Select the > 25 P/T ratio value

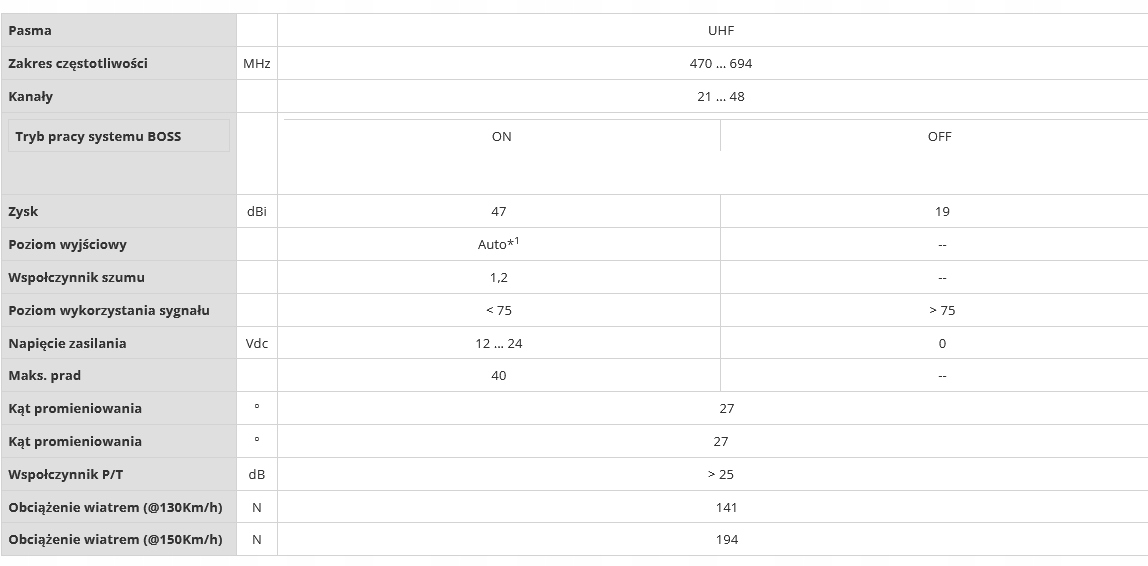point(720,474)
